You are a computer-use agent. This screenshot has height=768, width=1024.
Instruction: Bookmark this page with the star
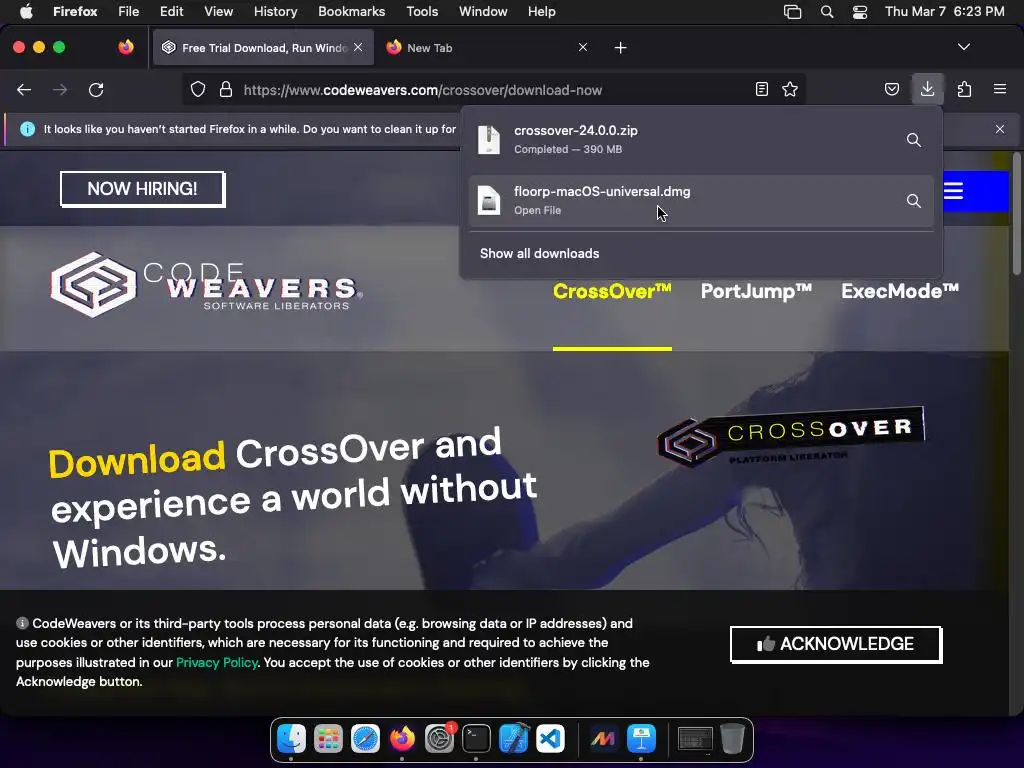tap(790, 89)
